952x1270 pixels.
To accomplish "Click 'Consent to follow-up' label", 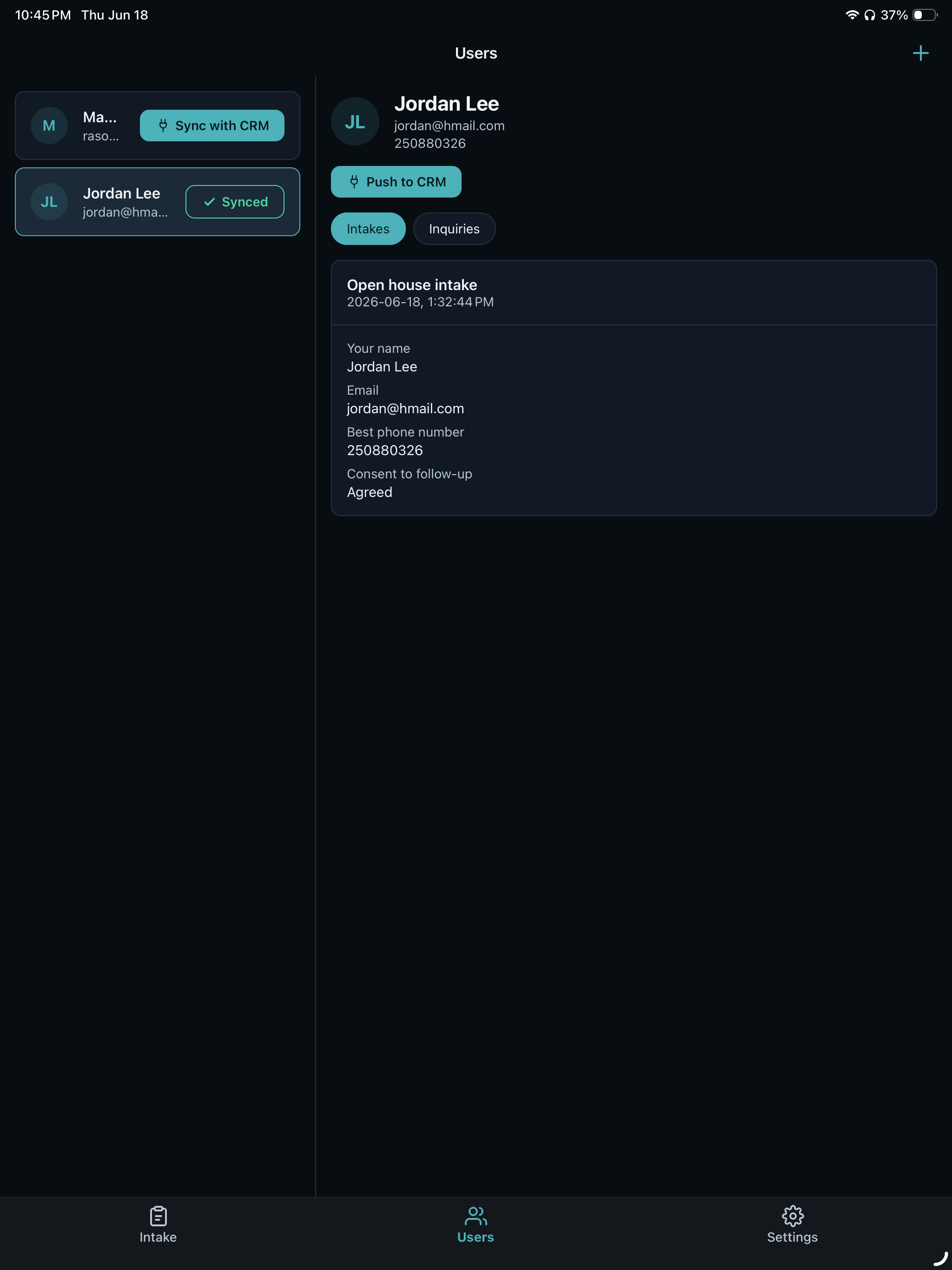I will pos(409,474).
